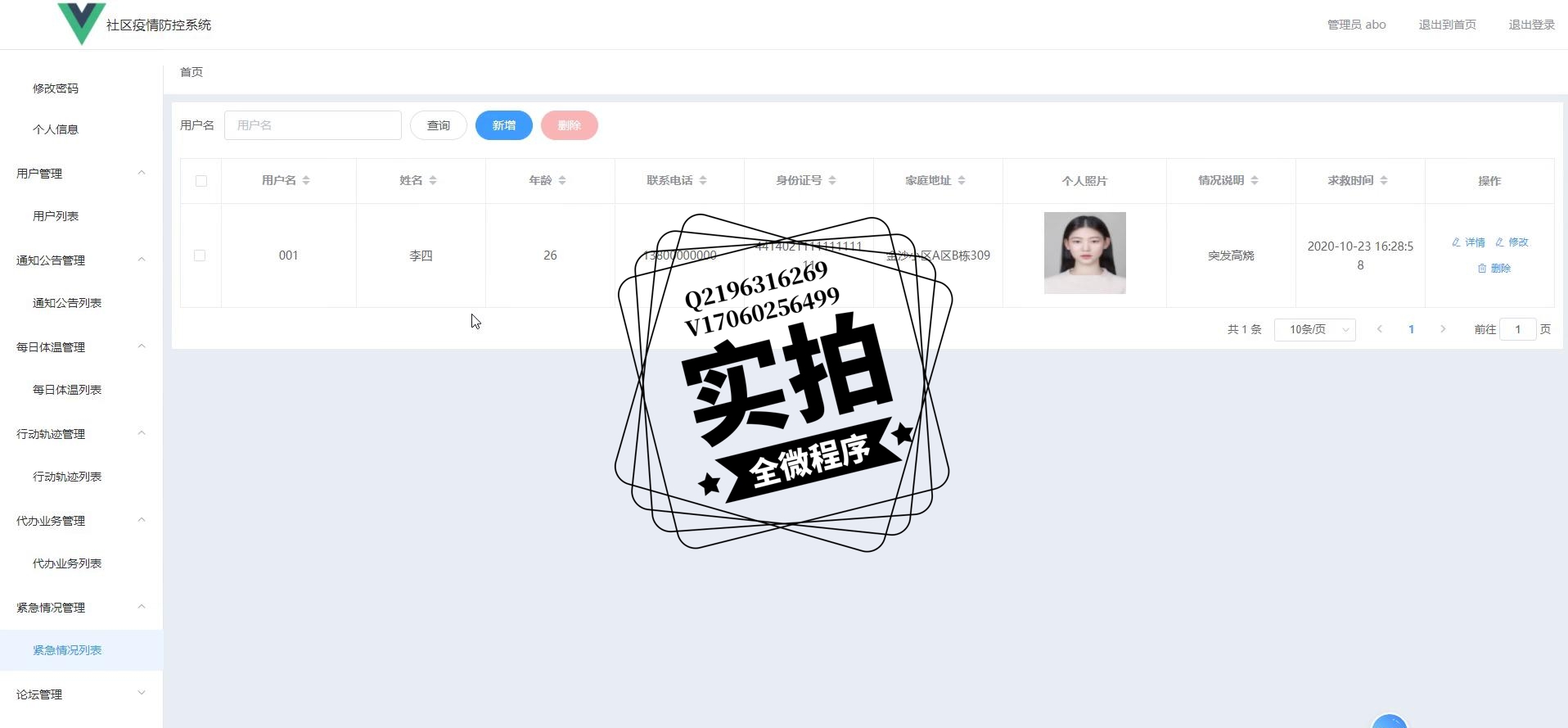Sort 联系电话 column with its arrows
This screenshot has height=728, width=1568.
point(703,181)
